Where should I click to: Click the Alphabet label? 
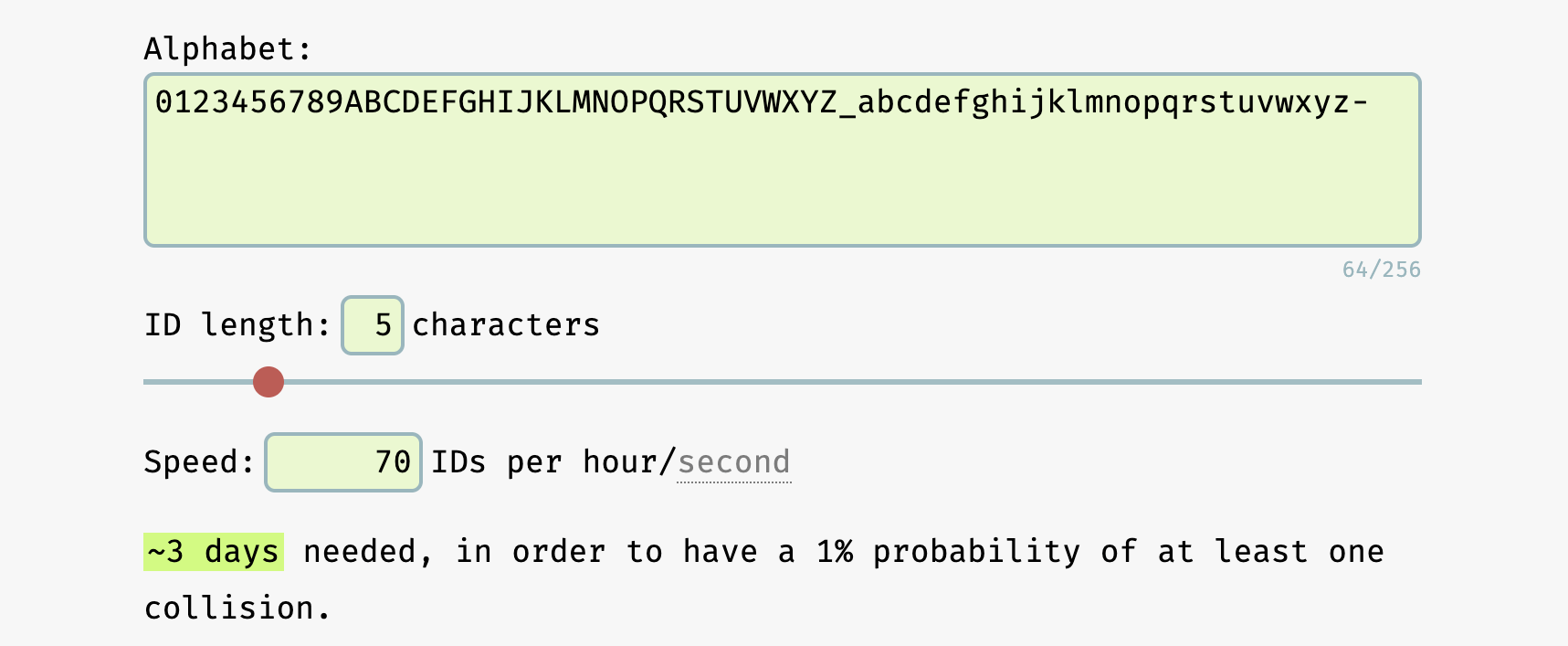[x=227, y=49]
